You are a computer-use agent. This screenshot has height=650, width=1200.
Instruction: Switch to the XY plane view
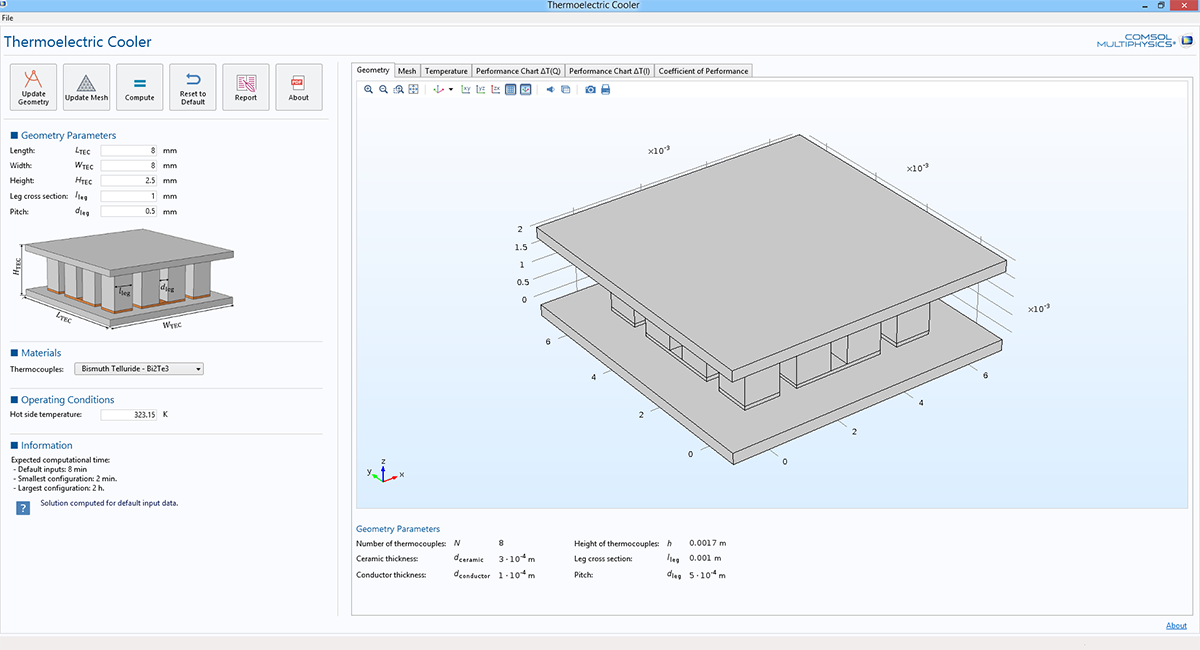coord(466,90)
